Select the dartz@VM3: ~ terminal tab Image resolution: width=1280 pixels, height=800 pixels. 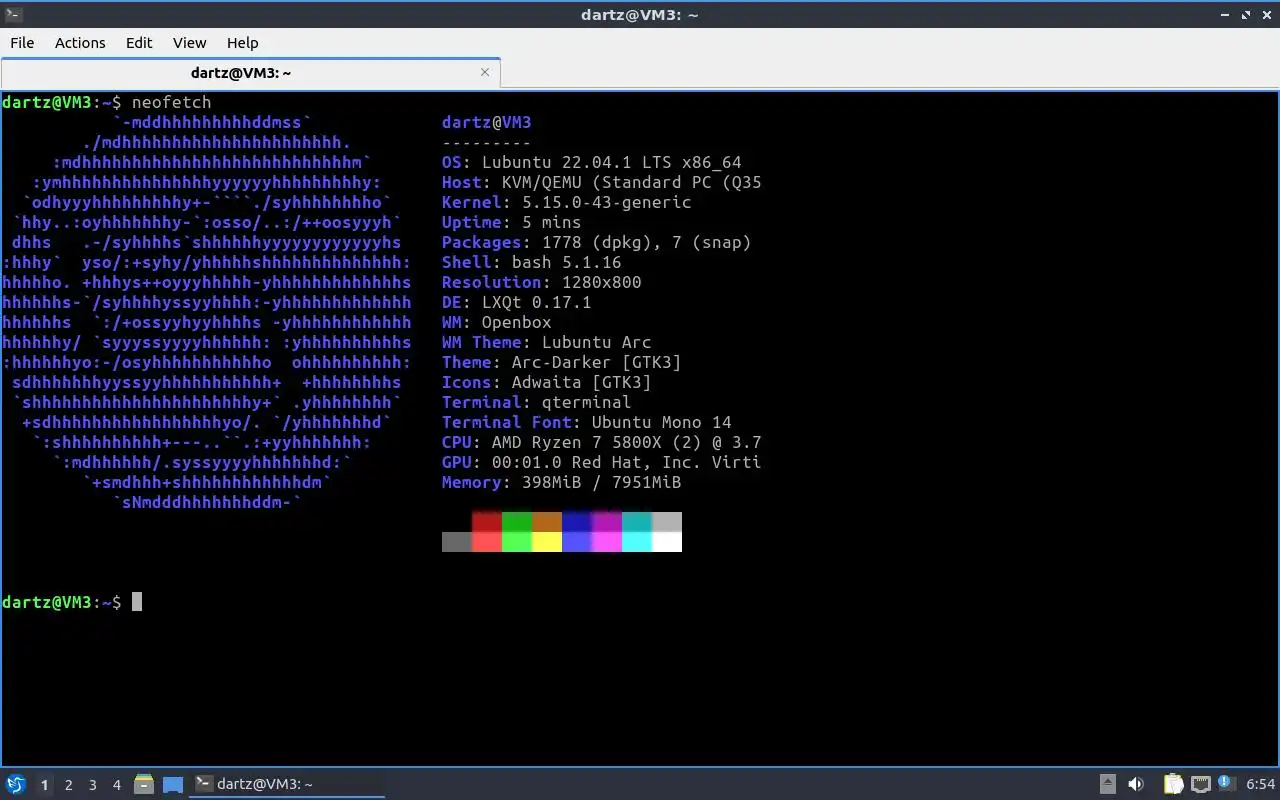pyautogui.click(x=250, y=73)
